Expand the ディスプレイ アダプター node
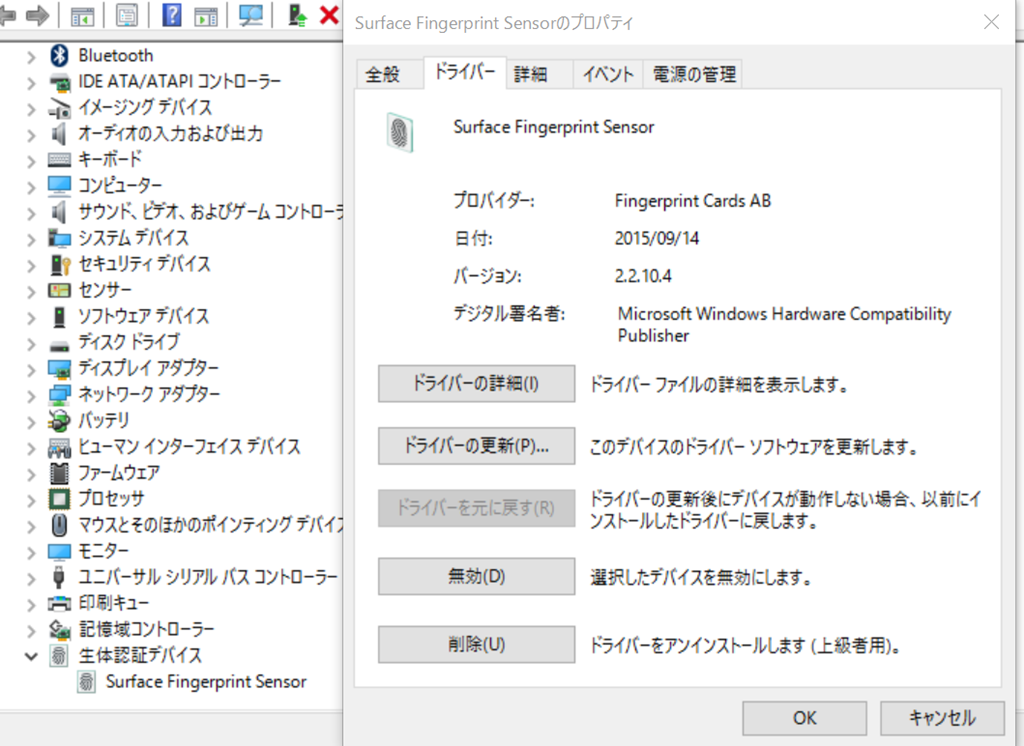The width and height of the screenshot is (1024, 746). [31, 370]
